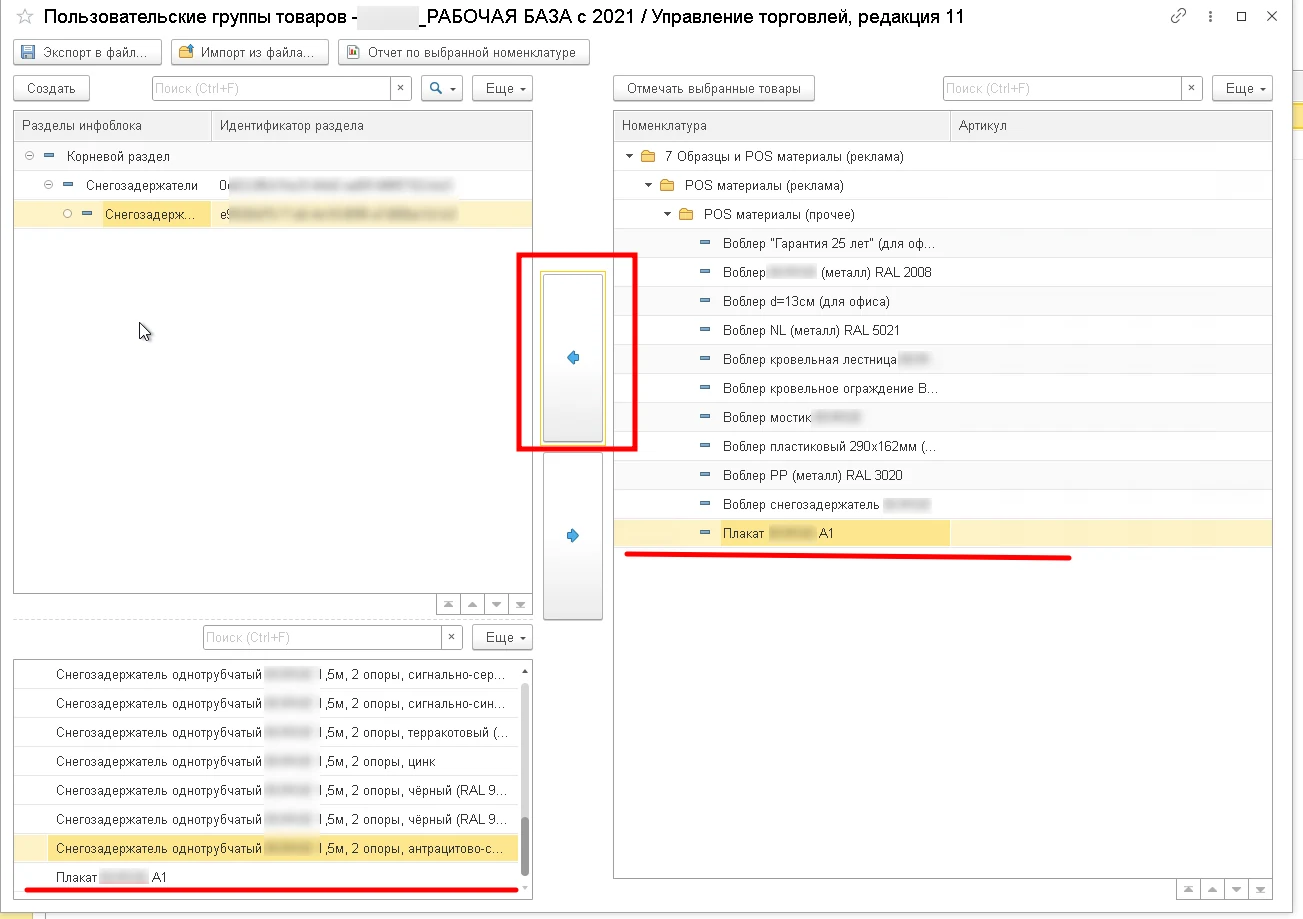Toggle Отмечать выбранные товары button
1303x919 pixels.
(x=714, y=88)
